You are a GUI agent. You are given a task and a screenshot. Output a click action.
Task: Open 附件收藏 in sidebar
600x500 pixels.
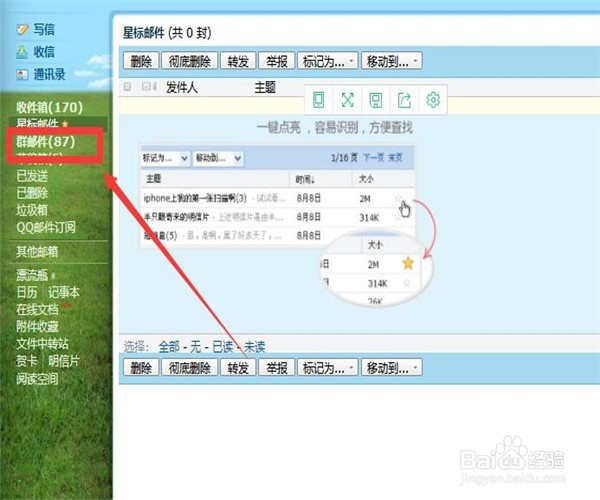click(x=37, y=326)
